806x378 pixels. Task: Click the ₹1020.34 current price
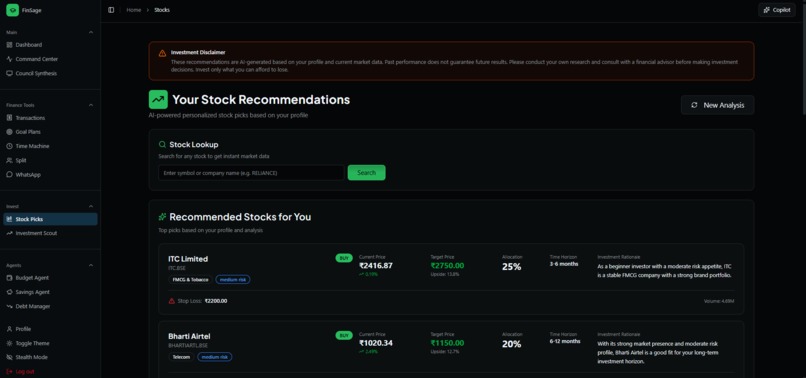coord(376,343)
